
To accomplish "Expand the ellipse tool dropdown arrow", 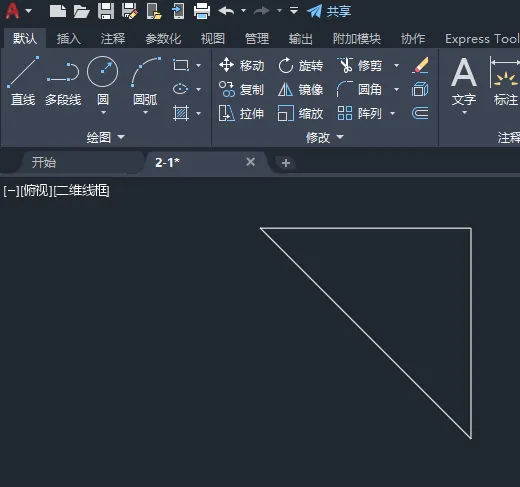I will [198, 89].
